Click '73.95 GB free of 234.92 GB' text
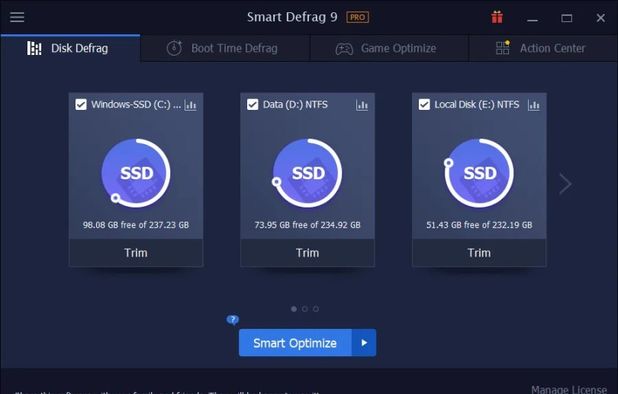Screen dimensions: 618x394 click(307, 225)
